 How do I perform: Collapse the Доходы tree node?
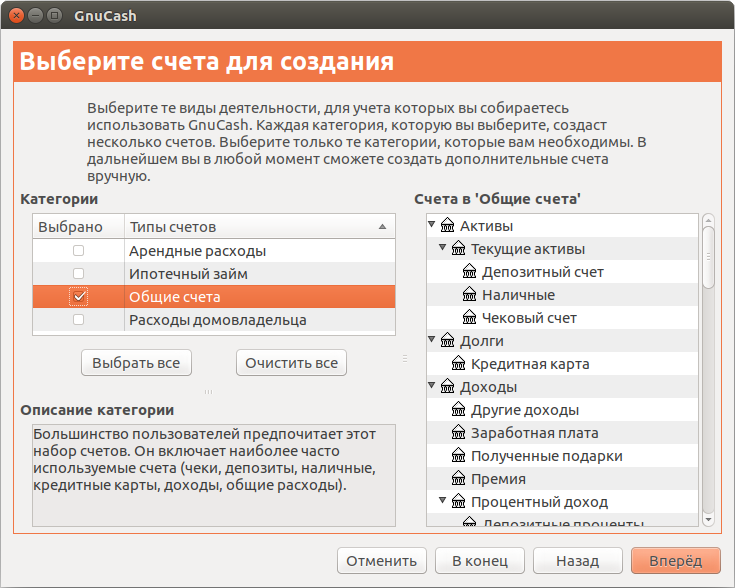(x=432, y=385)
